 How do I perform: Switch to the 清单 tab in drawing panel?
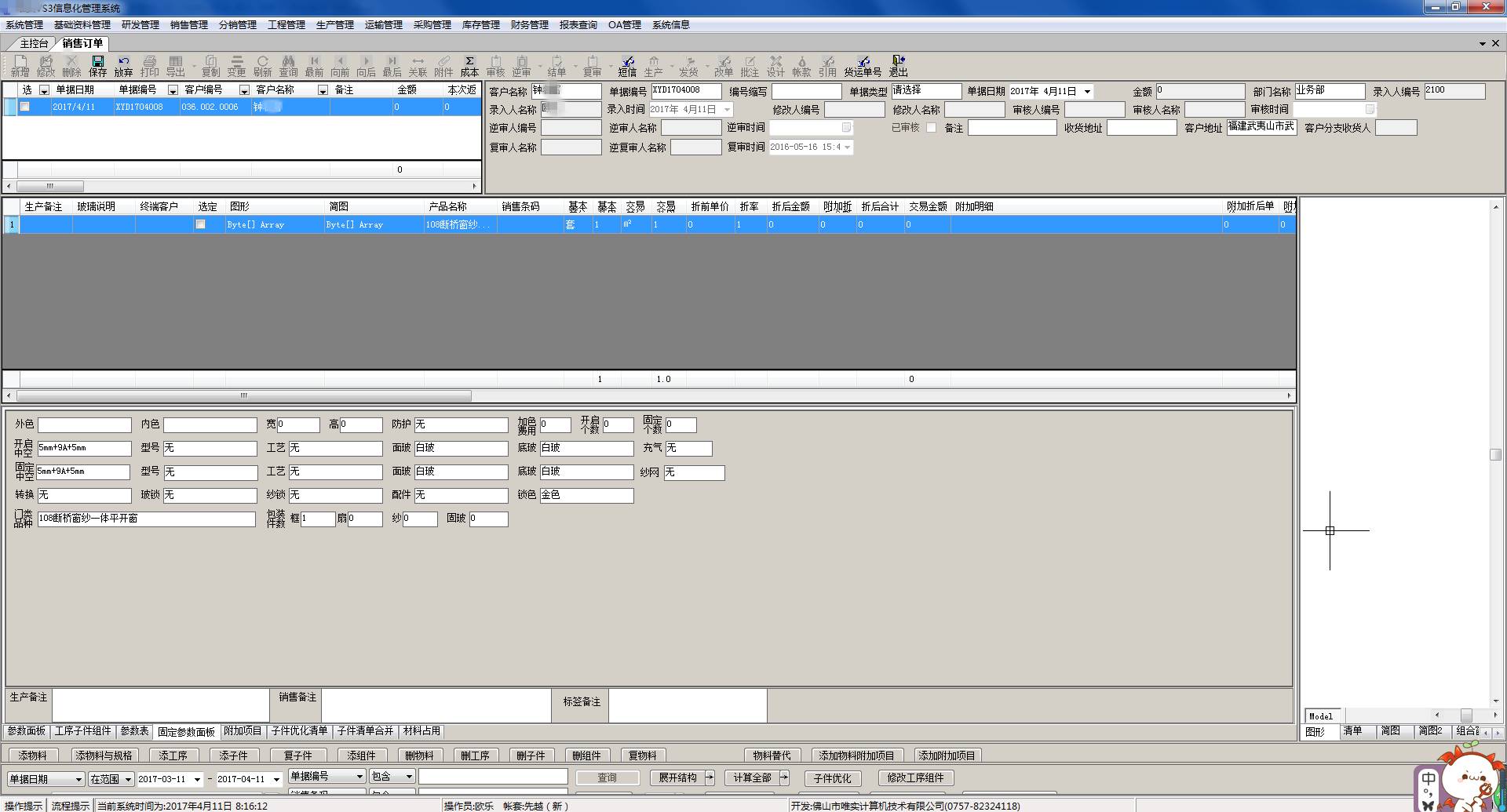click(x=1352, y=731)
